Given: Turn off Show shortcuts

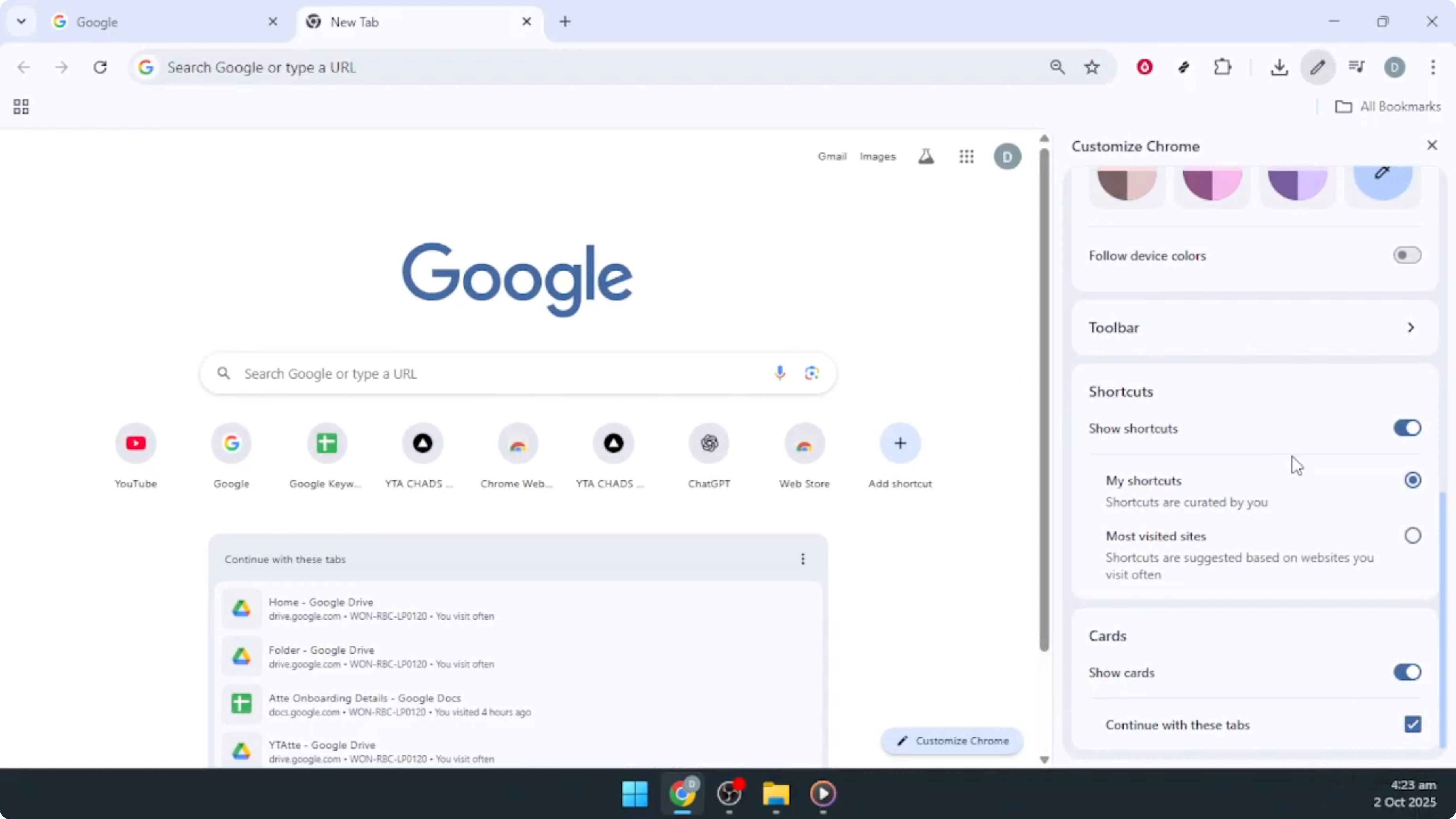Looking at the screenshot, I should click(x=1407, y=428).
